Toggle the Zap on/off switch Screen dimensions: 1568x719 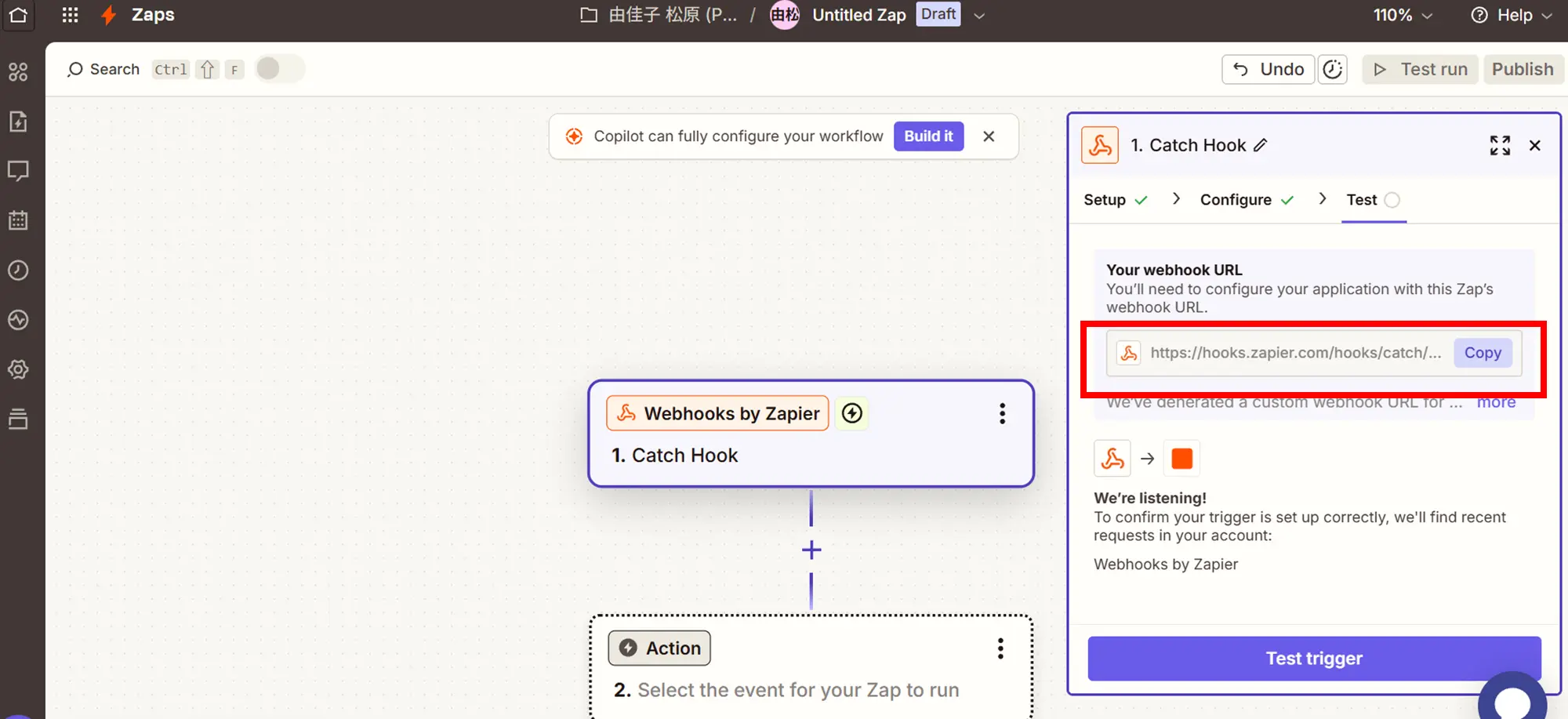279,69
